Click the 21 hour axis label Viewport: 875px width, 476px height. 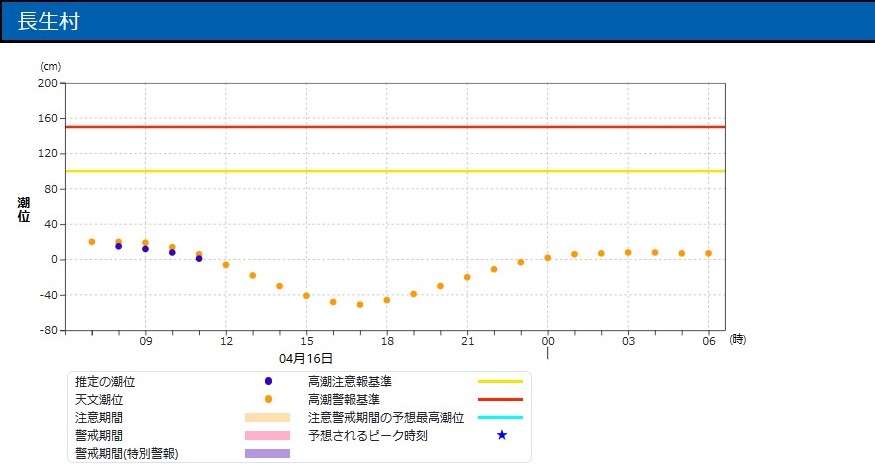tap(467, 341)
